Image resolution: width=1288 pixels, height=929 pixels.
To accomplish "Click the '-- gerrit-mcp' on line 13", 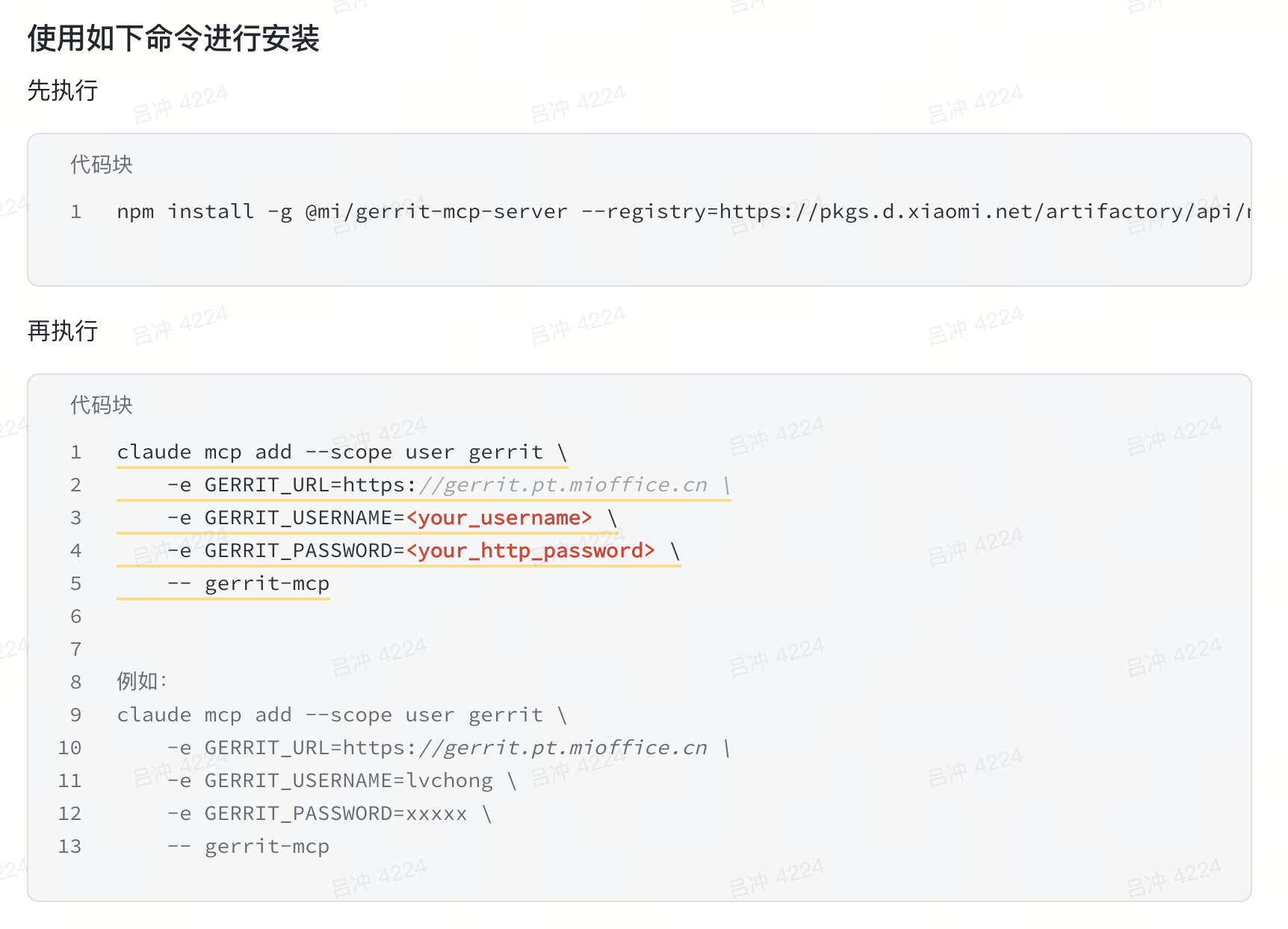I will (x=248, y=846).
